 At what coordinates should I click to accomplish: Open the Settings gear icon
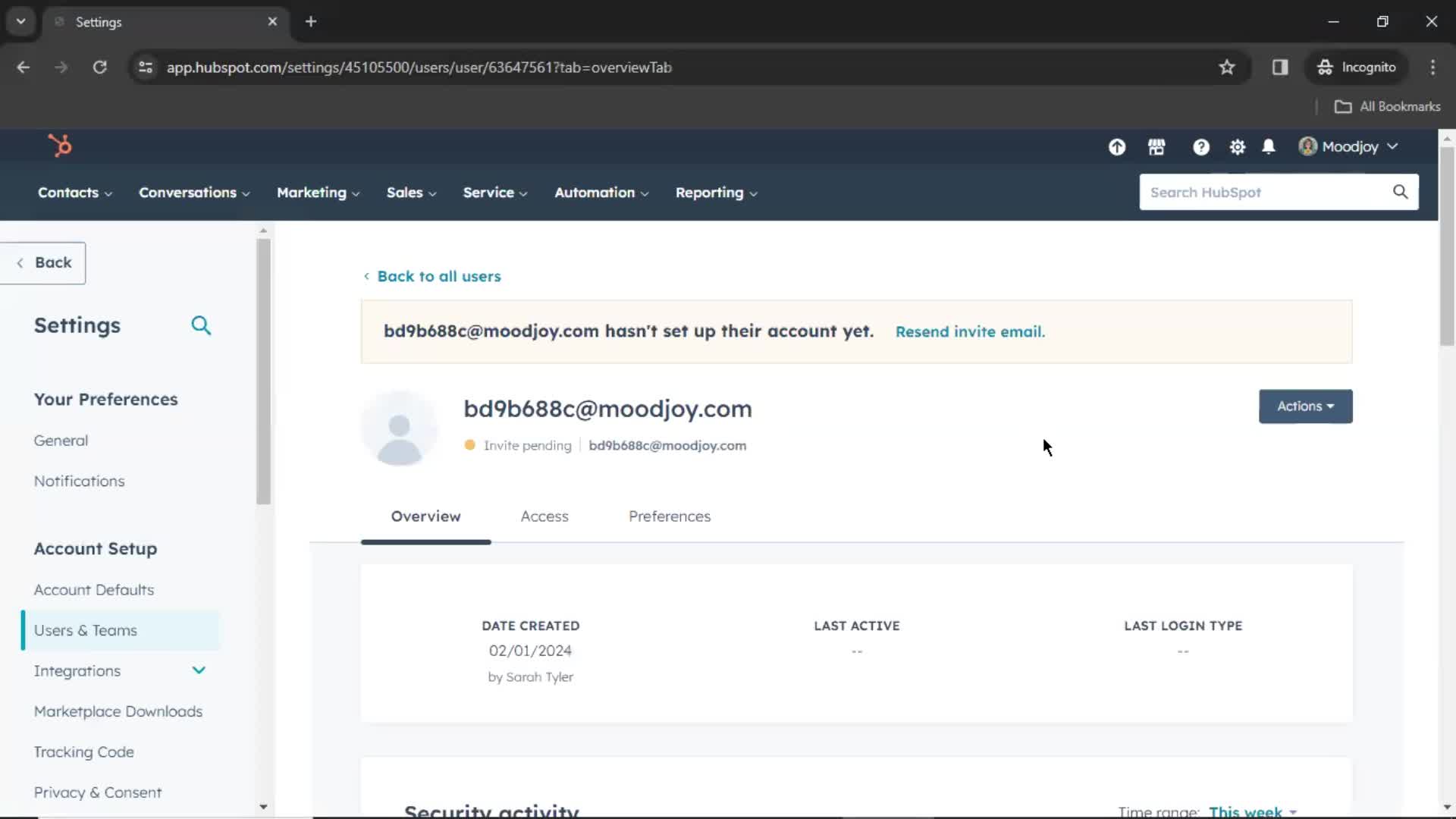pos(1237,147)
